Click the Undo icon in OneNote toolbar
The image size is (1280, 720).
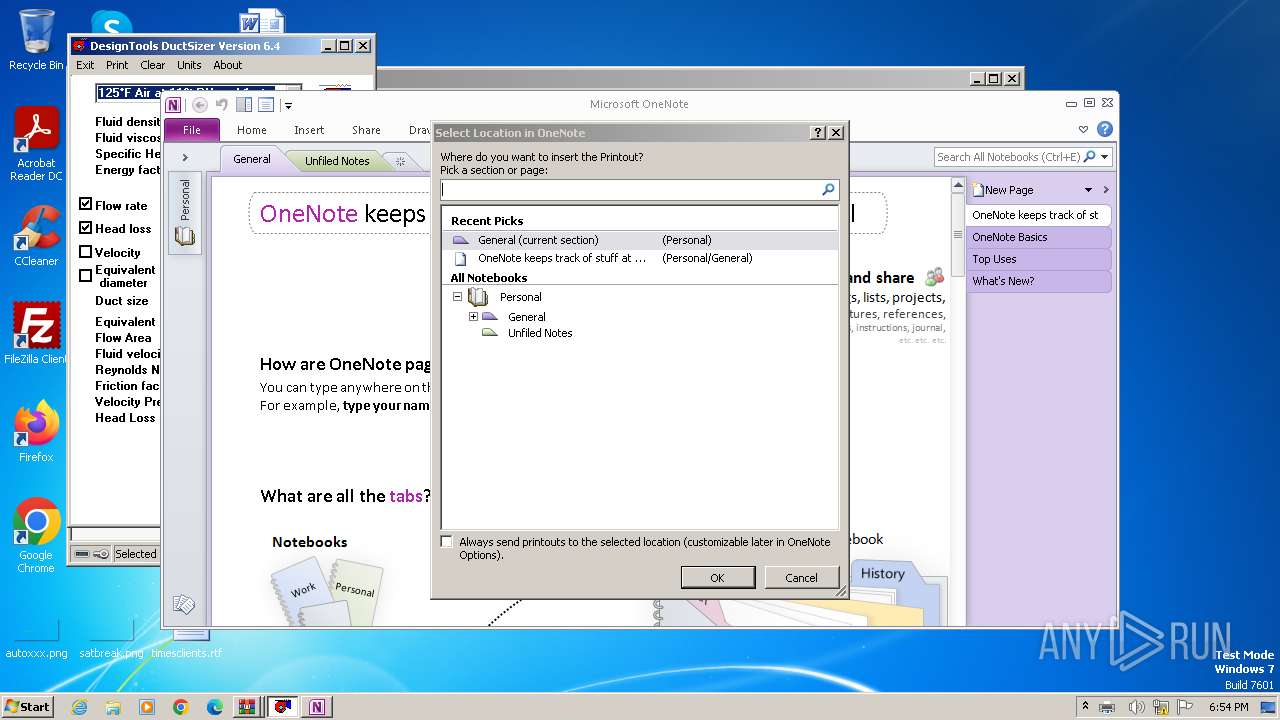(222, 105)
